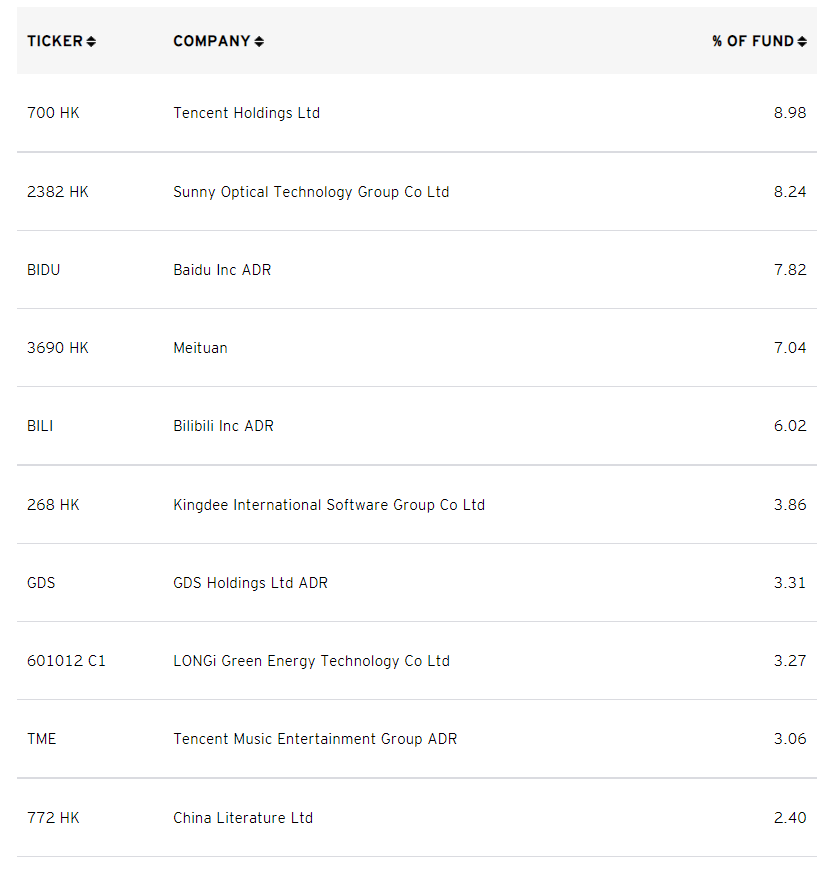Sort the table by the TICKER header
The width and height of the screenshot is (839, 883).
click(x=55, y=42)
